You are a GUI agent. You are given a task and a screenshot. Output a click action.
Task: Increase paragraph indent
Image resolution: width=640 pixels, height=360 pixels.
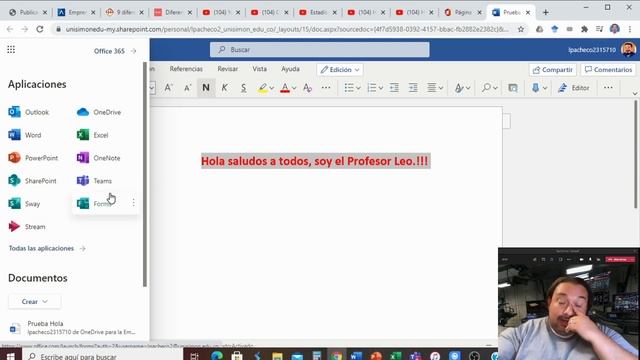coord(413,88)
